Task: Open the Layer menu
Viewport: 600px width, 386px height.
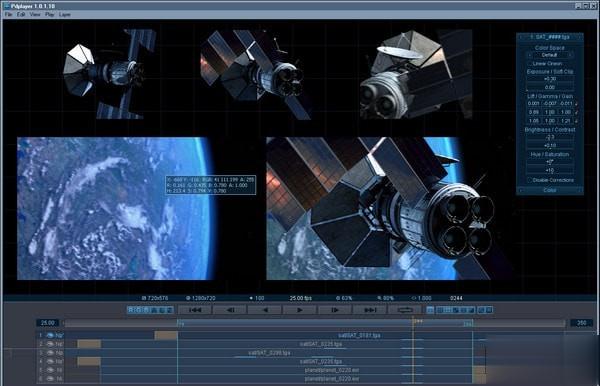Action: [x=65, y=15]
